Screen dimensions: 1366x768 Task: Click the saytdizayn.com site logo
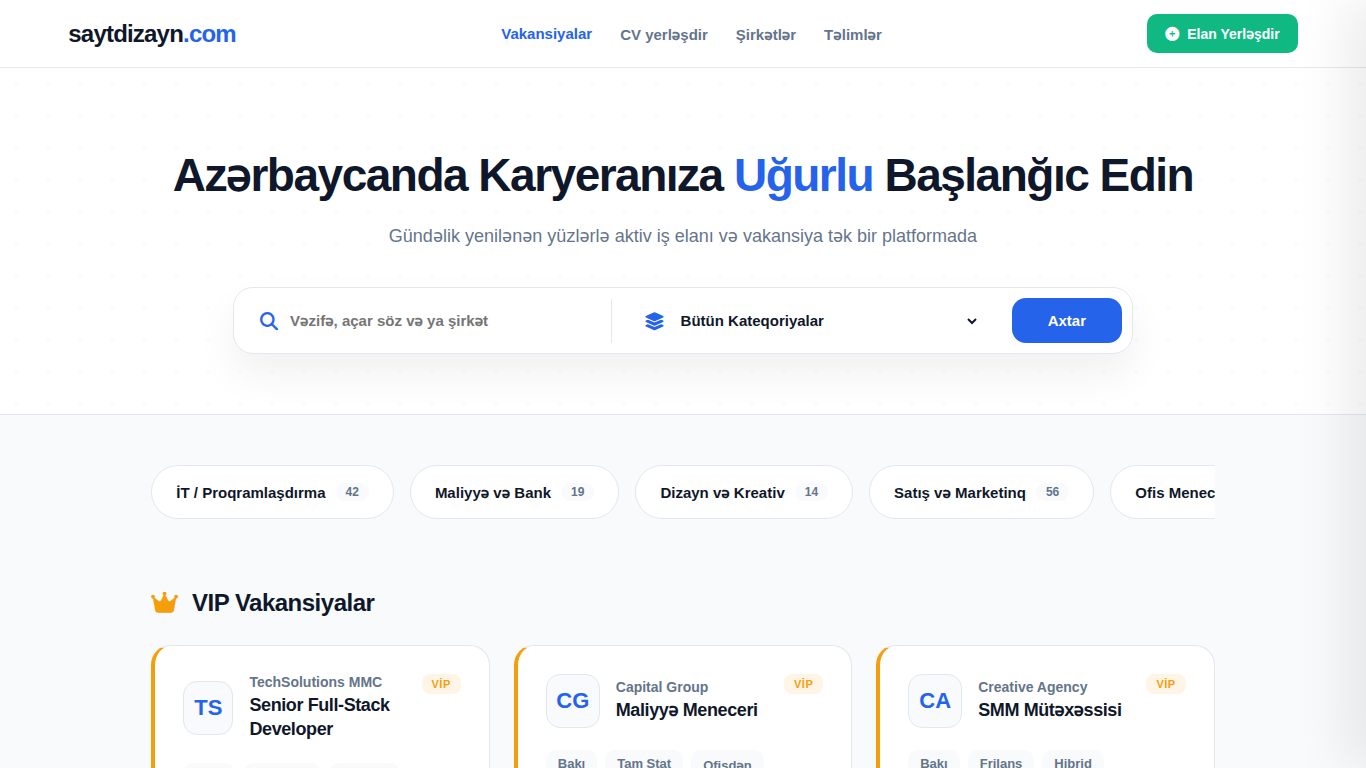pos(152,34)
